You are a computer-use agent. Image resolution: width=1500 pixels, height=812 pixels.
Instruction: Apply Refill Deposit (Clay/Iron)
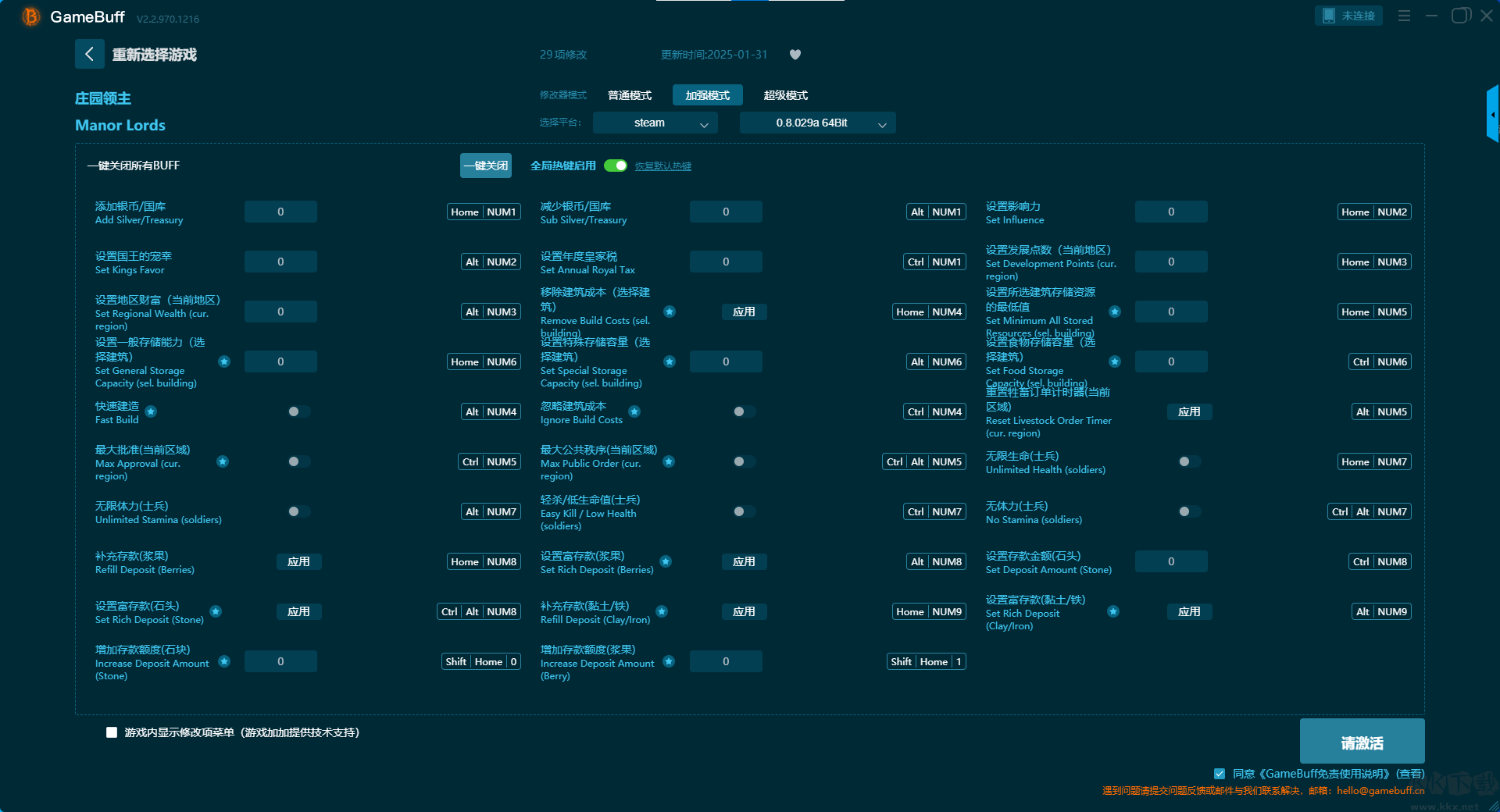pos(744,611)
